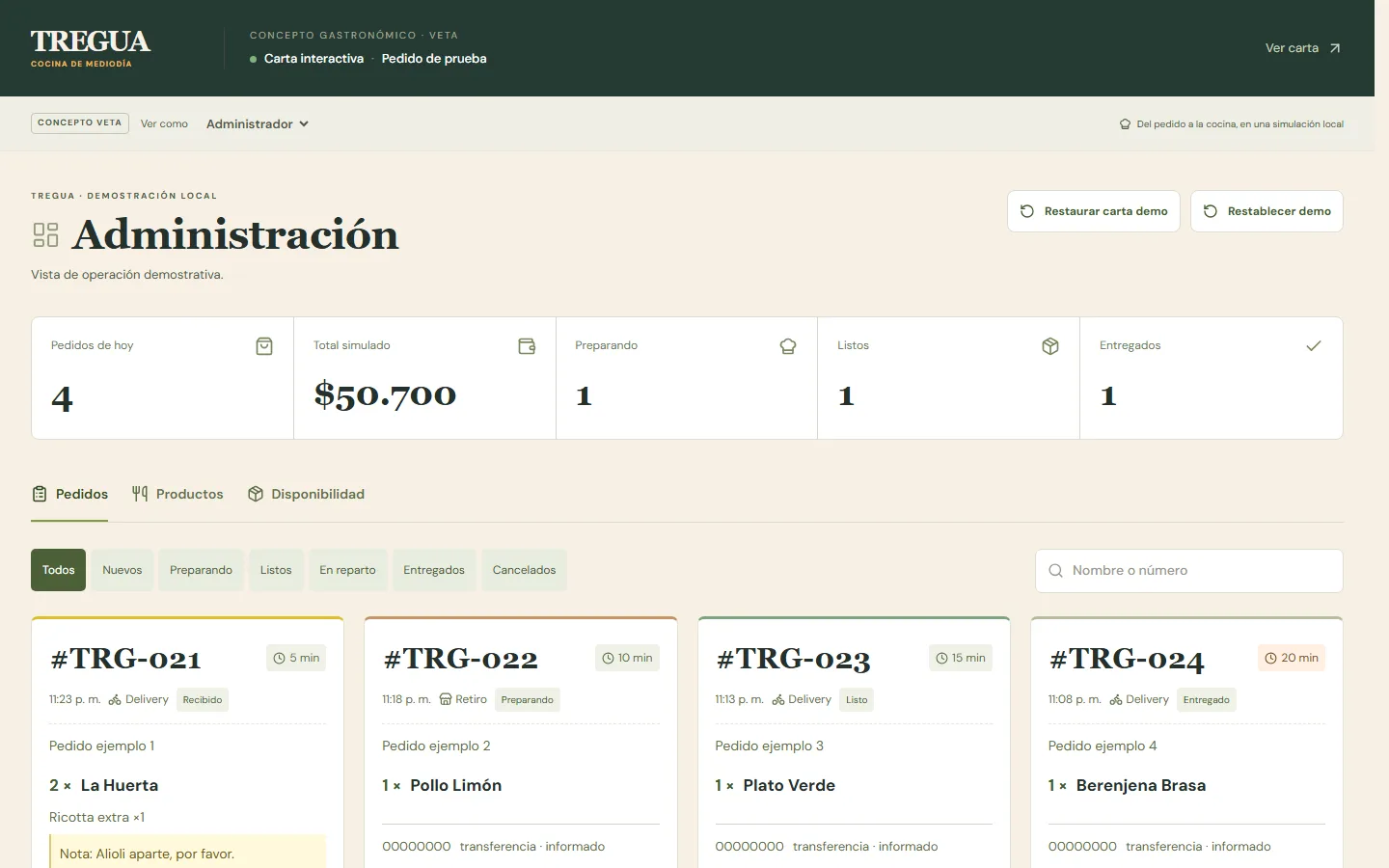
Task: Click the Entregado status badge on #TRG-024
Action: pyautogui.click(x=1207, y=700)
